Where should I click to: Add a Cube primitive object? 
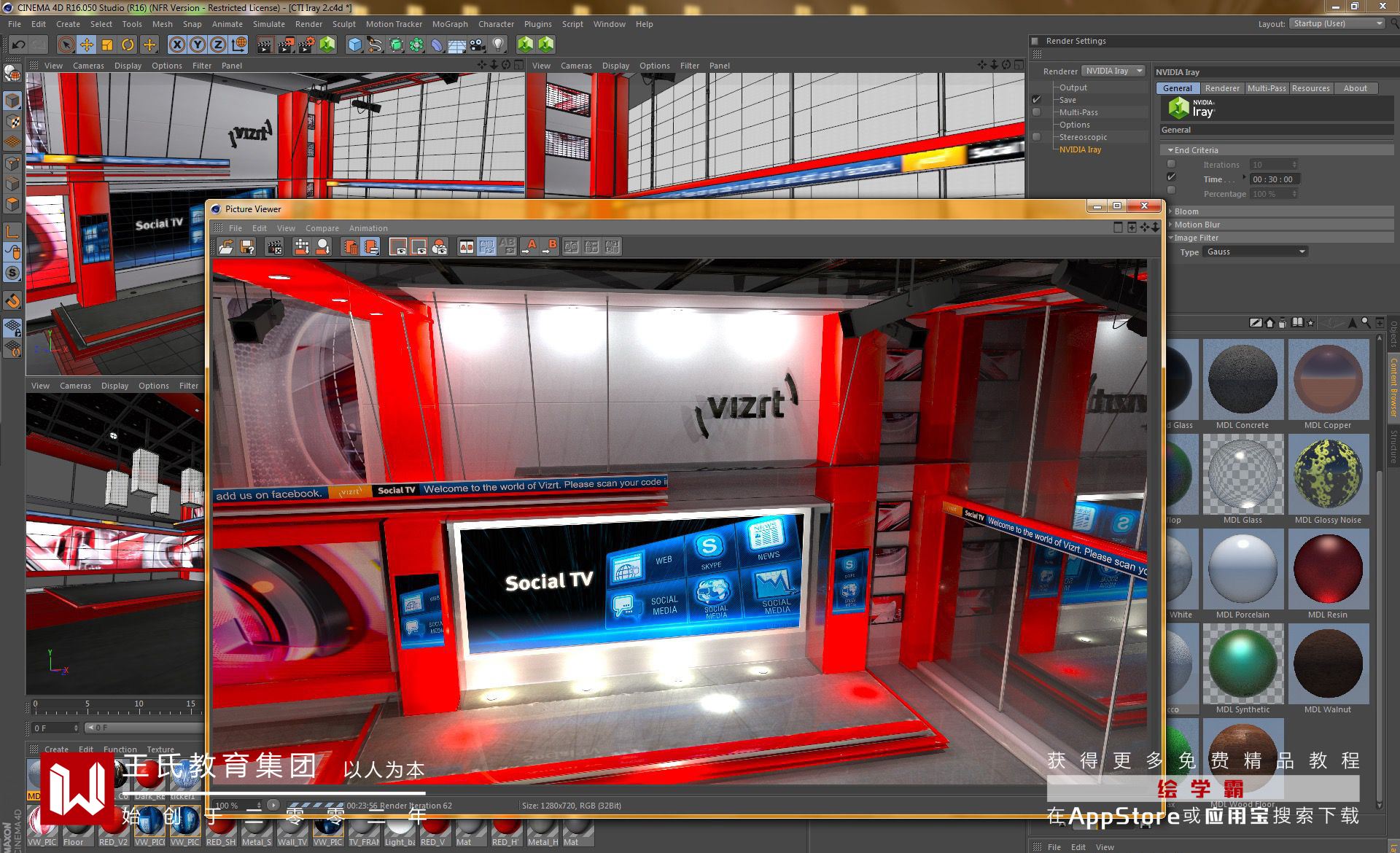pos(354,45)
